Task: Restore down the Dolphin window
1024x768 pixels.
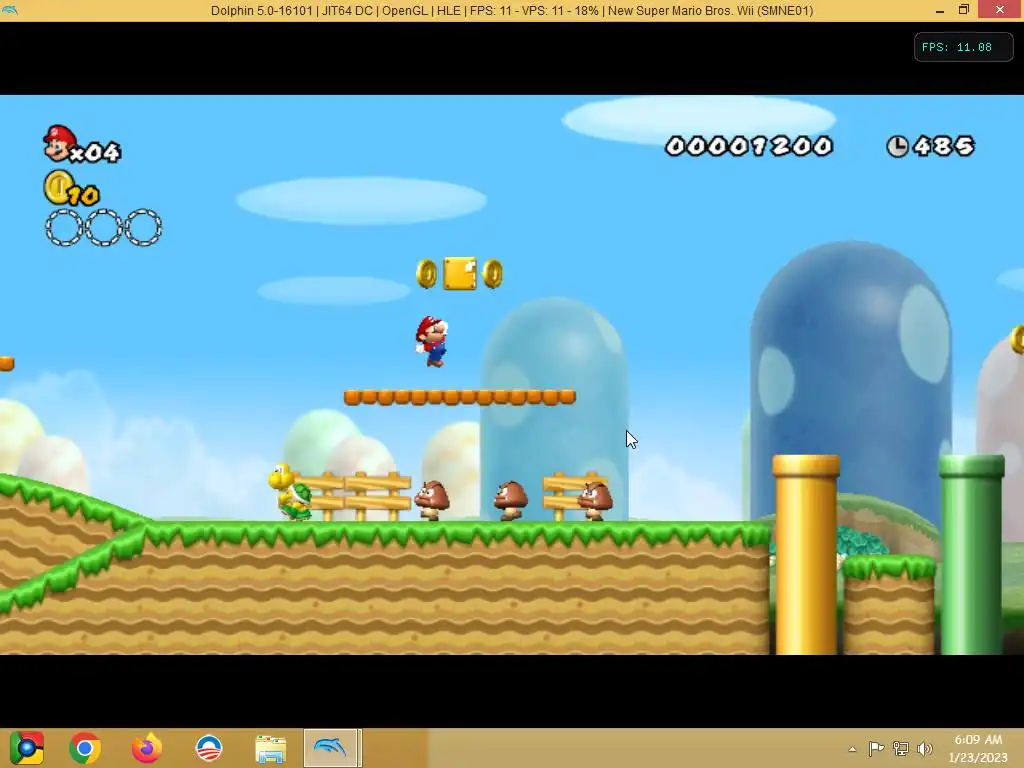Action: pos(964,10)
